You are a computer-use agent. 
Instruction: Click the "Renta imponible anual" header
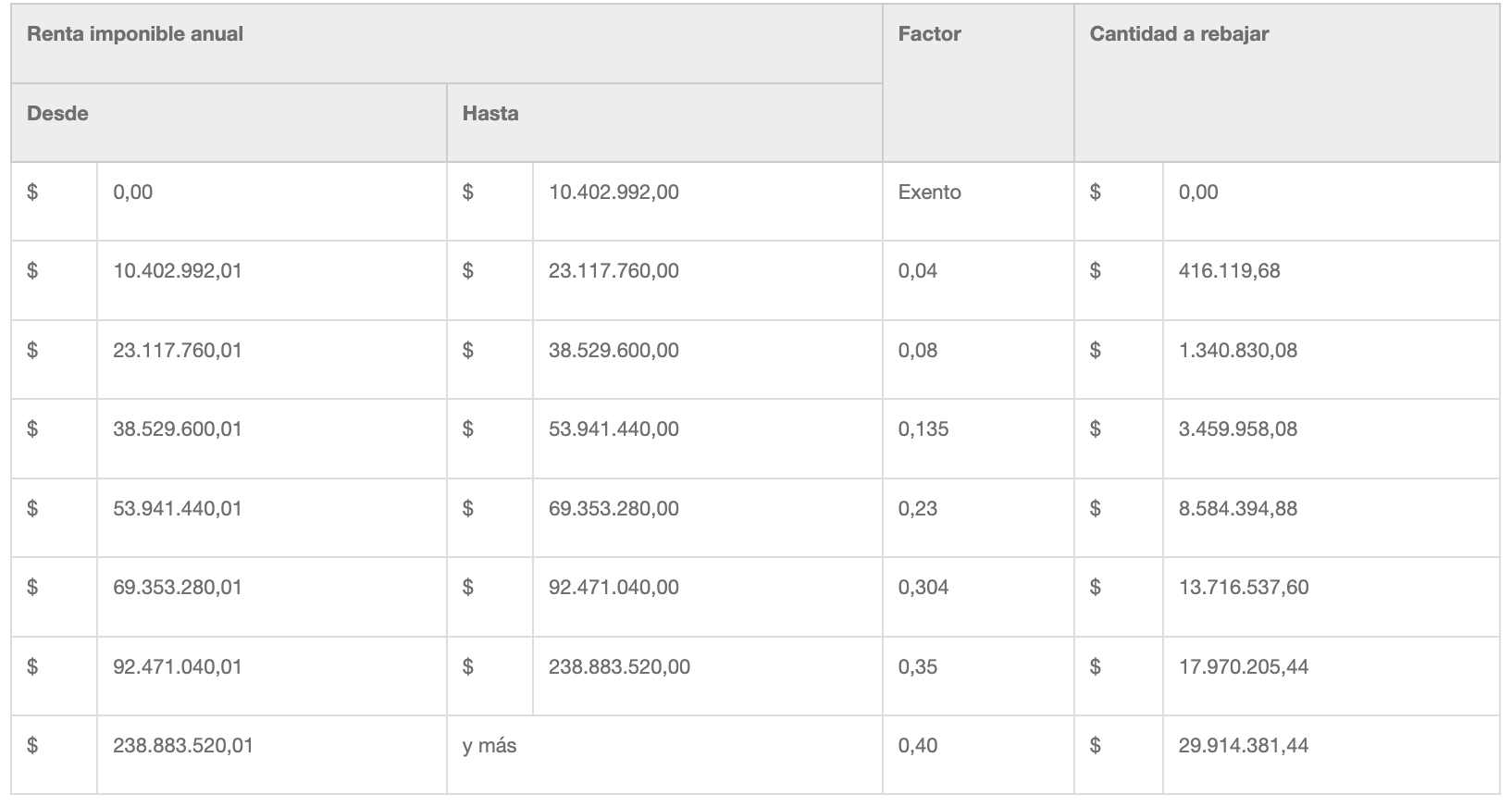click(135, 34)
